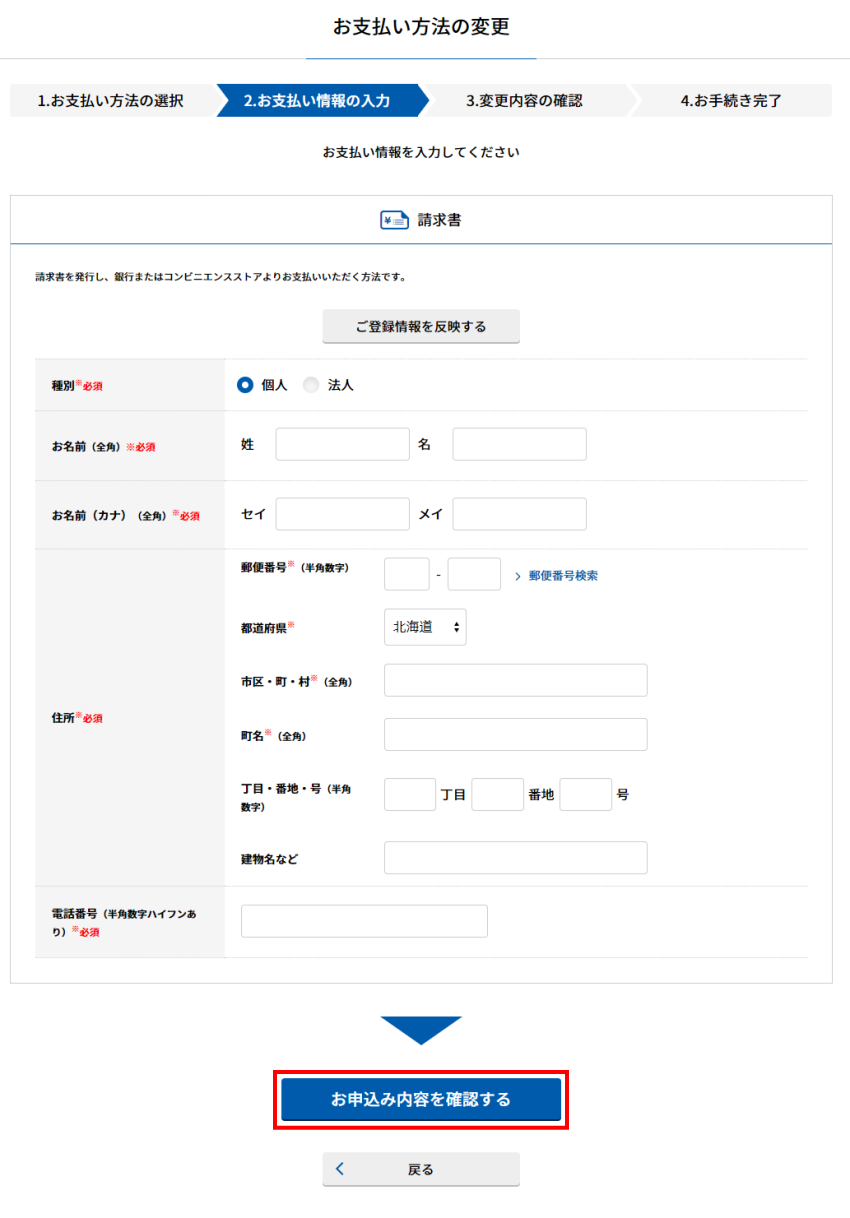Click the メイ kana first name field

coord(519,514)
